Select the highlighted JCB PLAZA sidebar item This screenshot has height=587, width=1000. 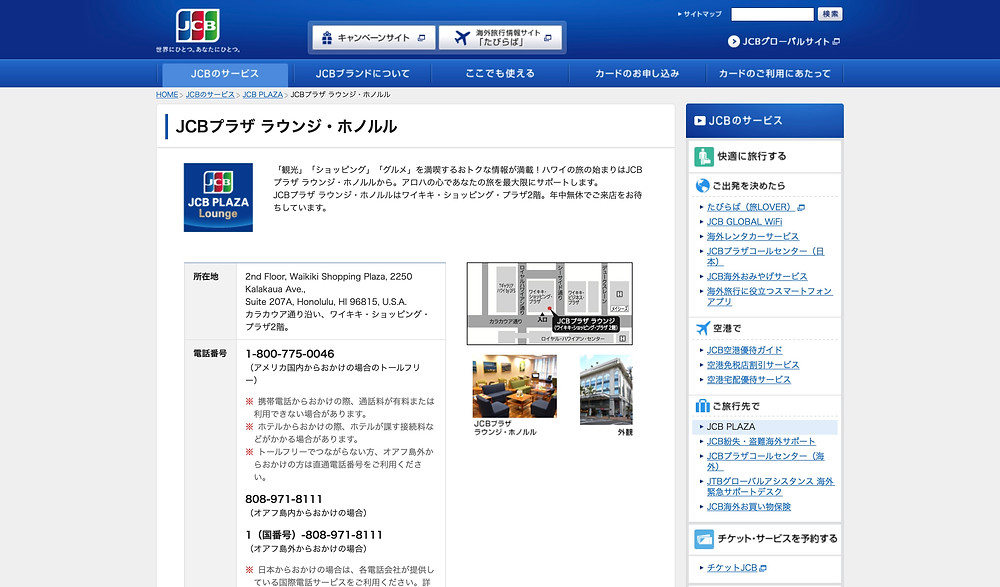click(x=765, y=427)
